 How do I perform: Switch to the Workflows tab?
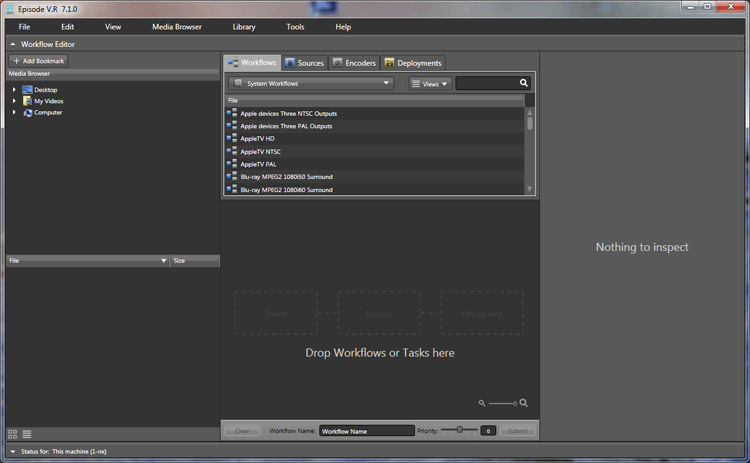coord(252,62)
